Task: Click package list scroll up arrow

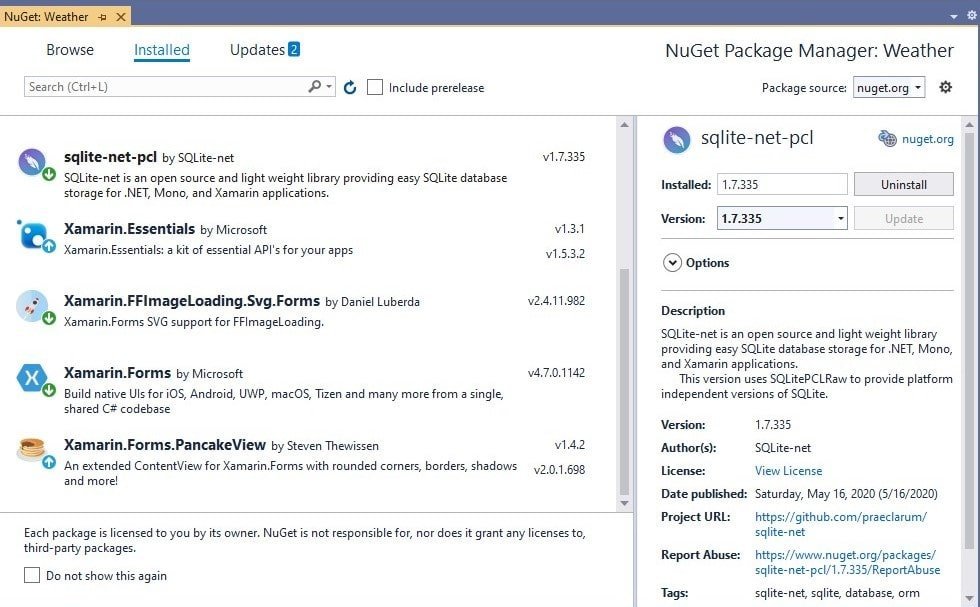Action: (624, 125)
